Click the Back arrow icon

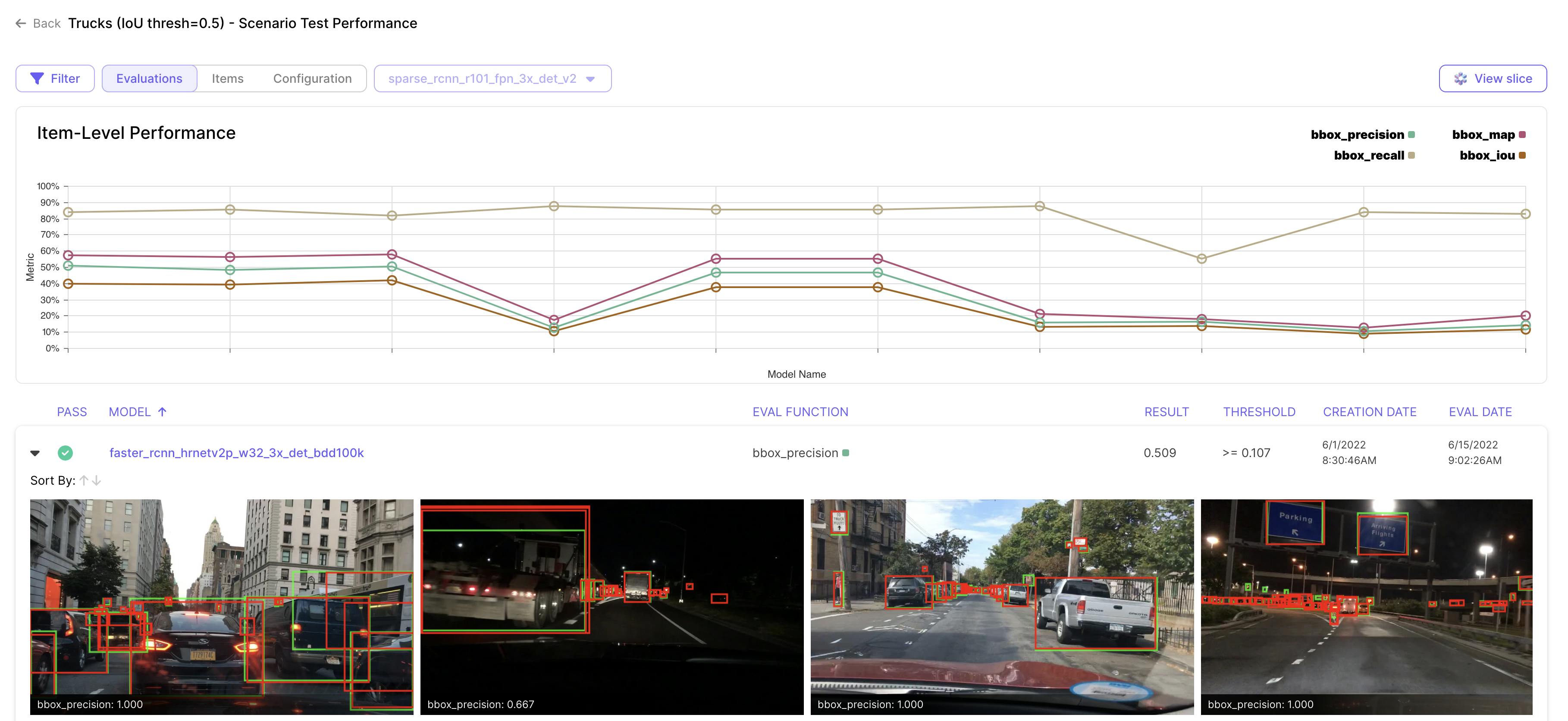click(x=21, y=24)
